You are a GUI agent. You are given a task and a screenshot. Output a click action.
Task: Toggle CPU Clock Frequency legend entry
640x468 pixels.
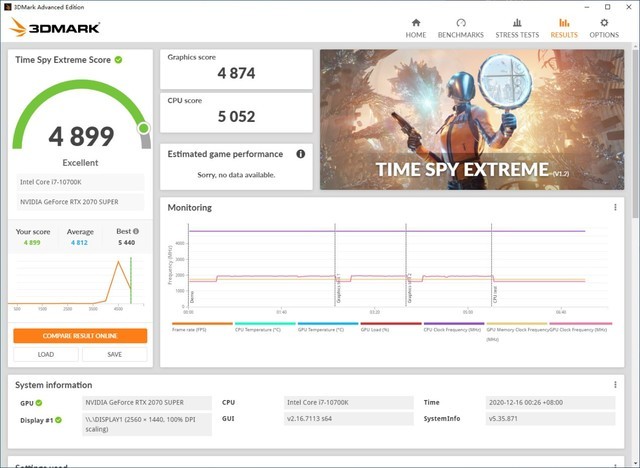click(x=453, y=327)
